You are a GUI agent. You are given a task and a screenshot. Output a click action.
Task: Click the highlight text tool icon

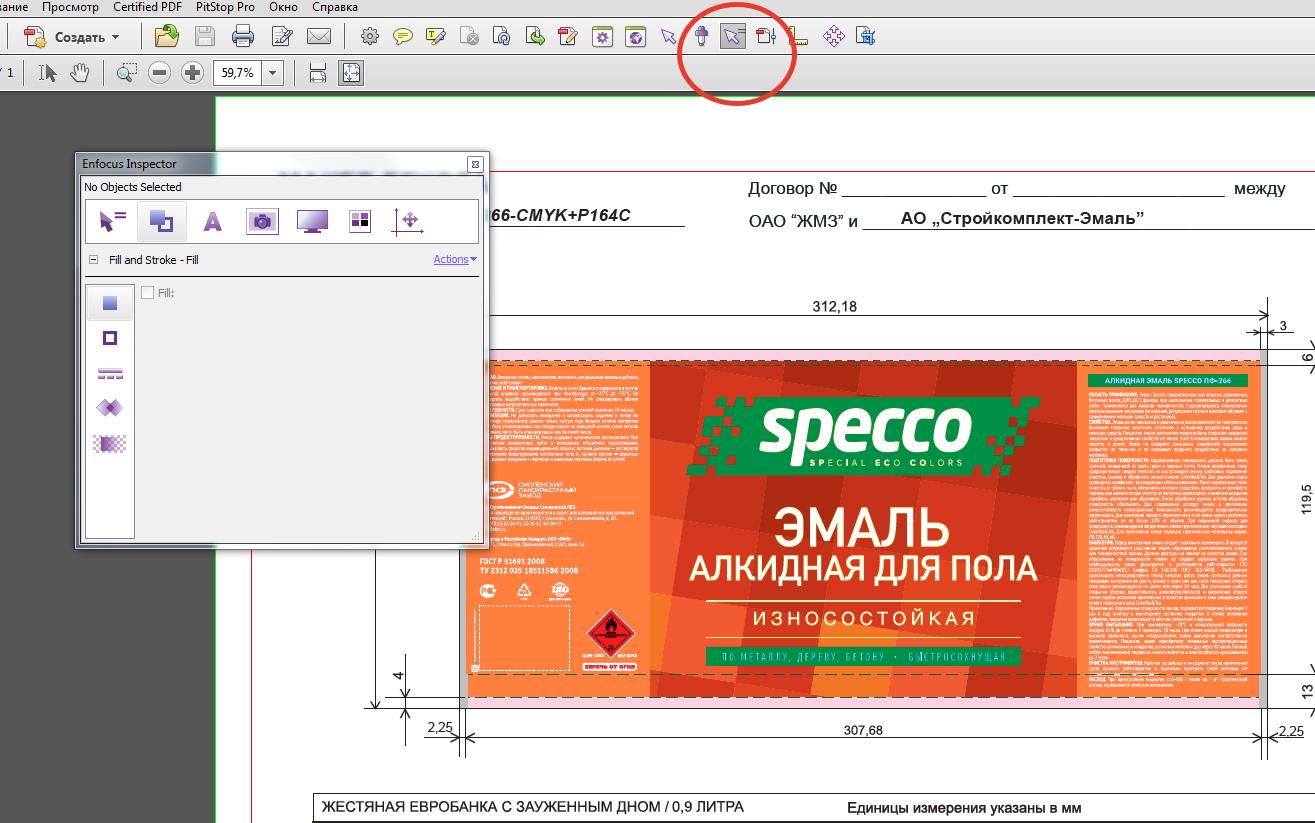(x=436, y=37)
